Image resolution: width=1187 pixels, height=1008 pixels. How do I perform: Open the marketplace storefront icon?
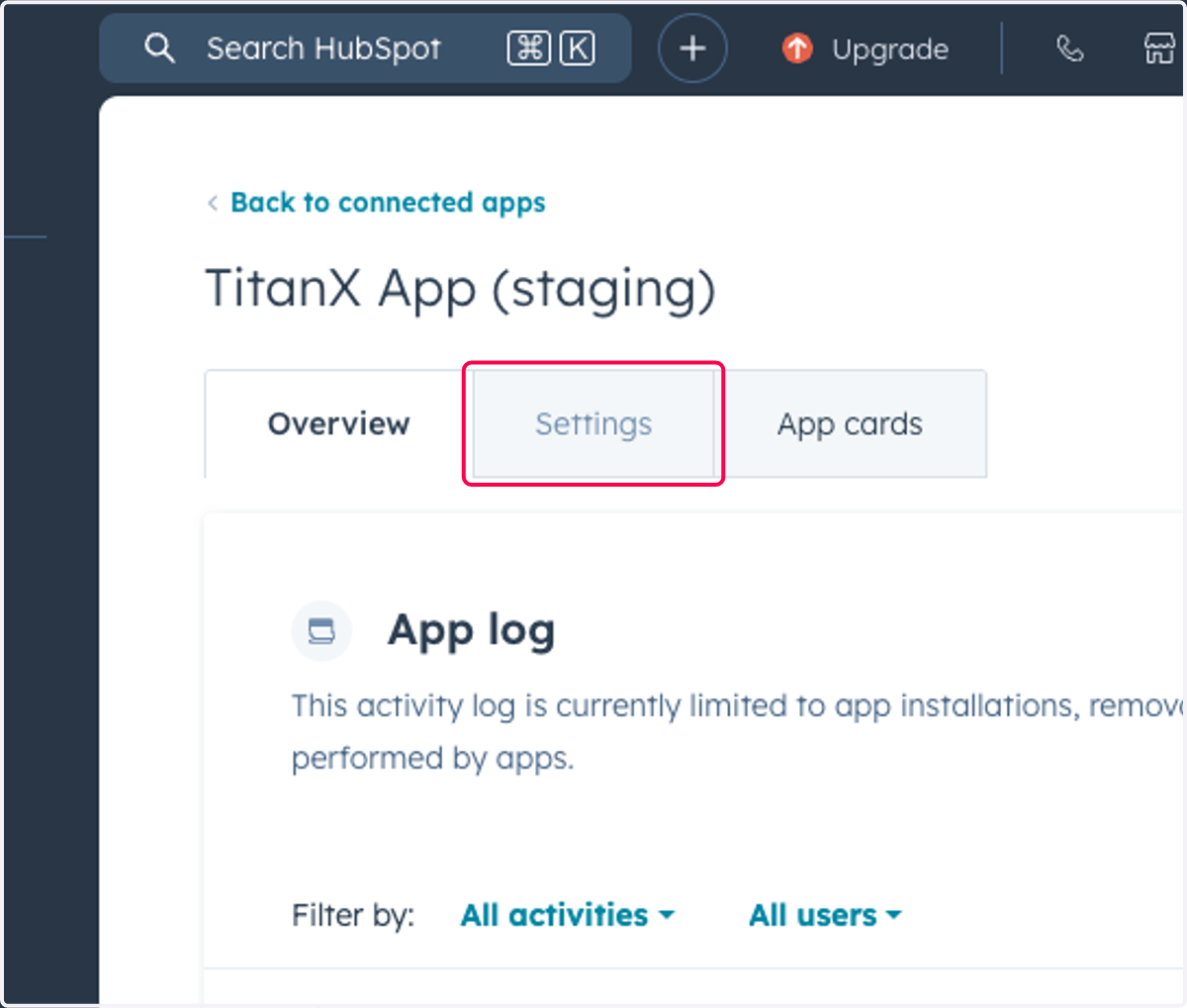(1159, 47)
